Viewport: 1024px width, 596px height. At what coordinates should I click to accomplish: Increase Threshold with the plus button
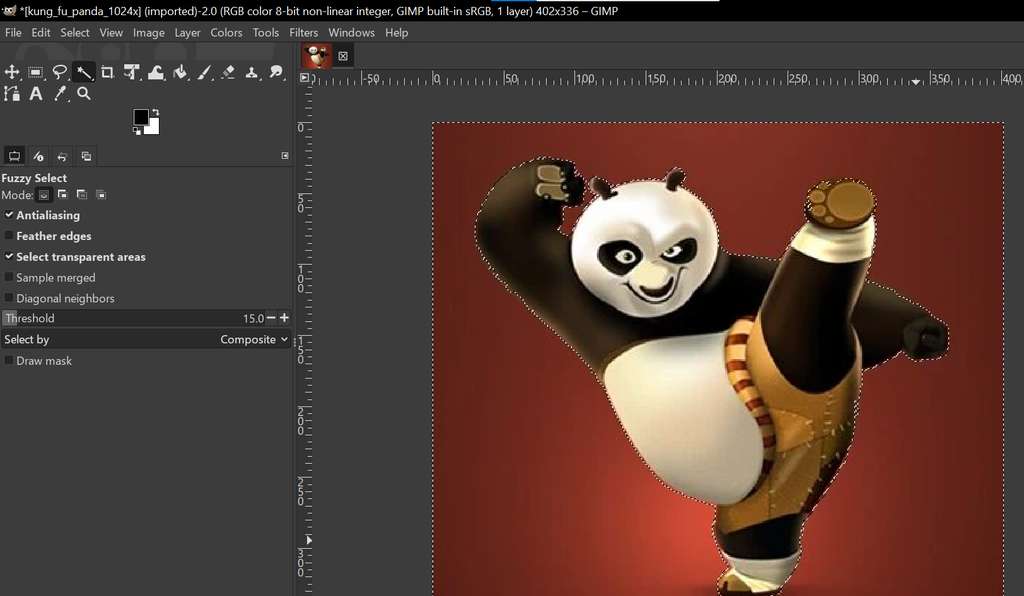(284, 318)
